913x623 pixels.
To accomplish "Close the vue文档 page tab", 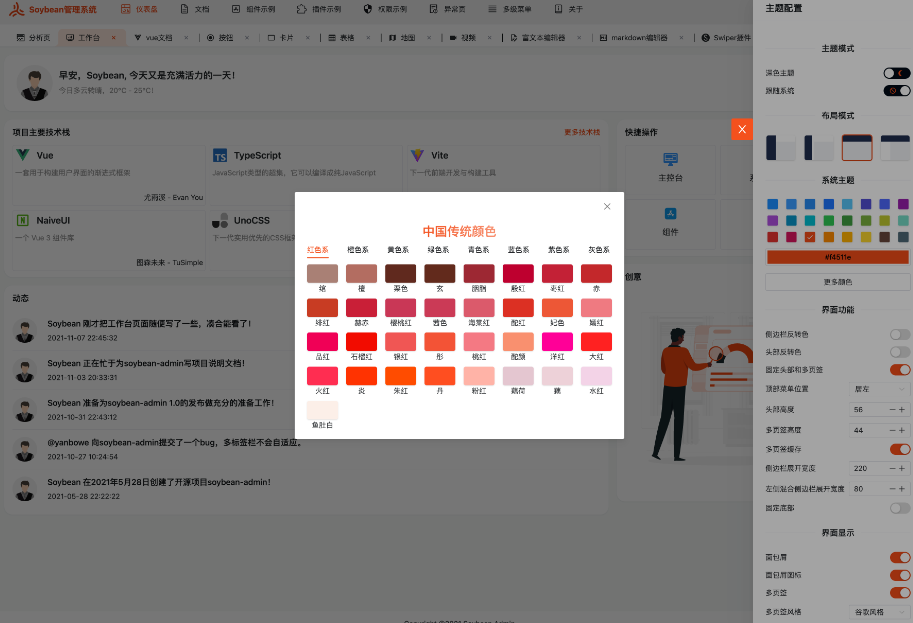I will [x=186, y=38].
